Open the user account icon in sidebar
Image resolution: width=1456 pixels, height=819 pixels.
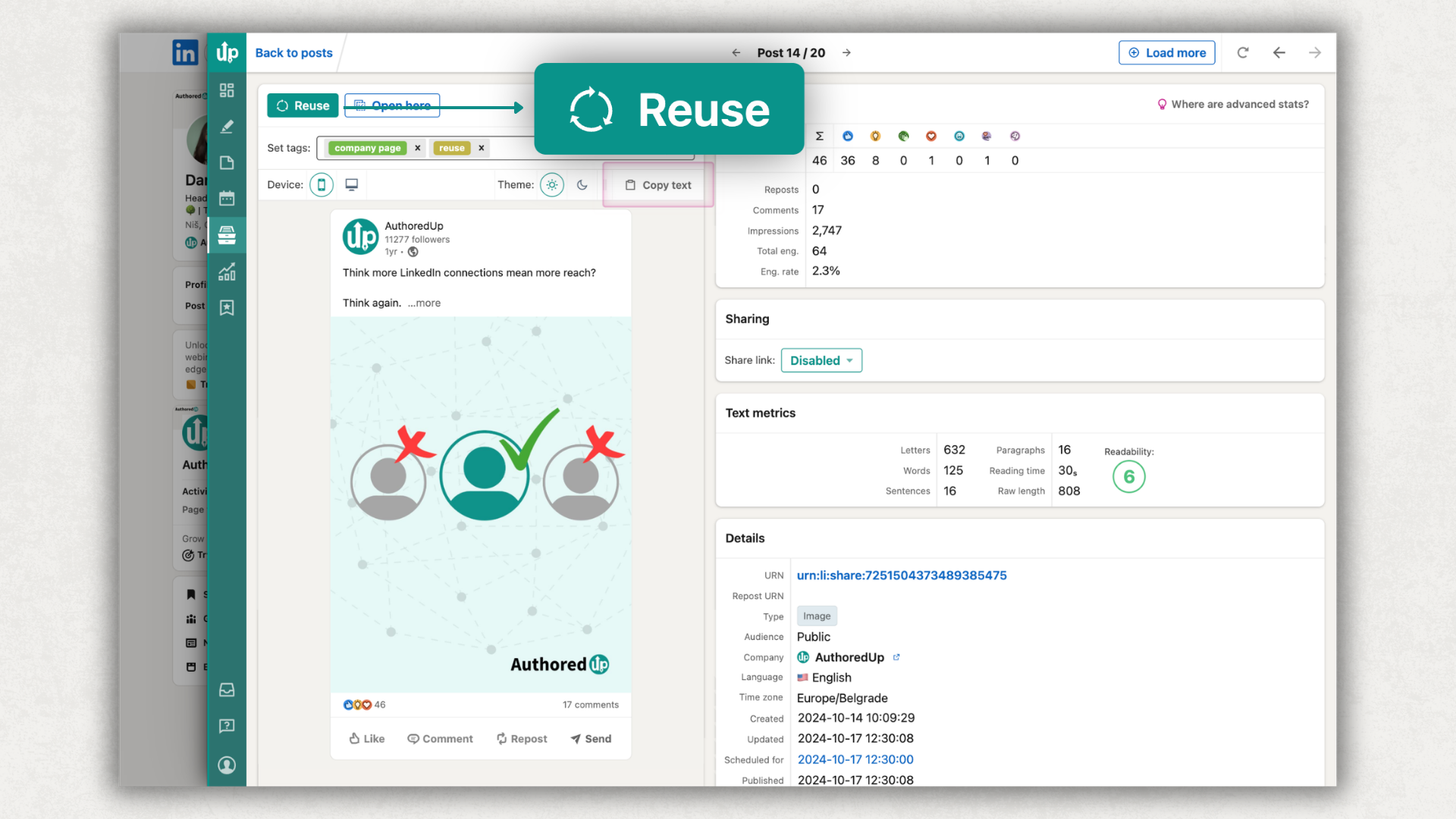tap(227, 765)
